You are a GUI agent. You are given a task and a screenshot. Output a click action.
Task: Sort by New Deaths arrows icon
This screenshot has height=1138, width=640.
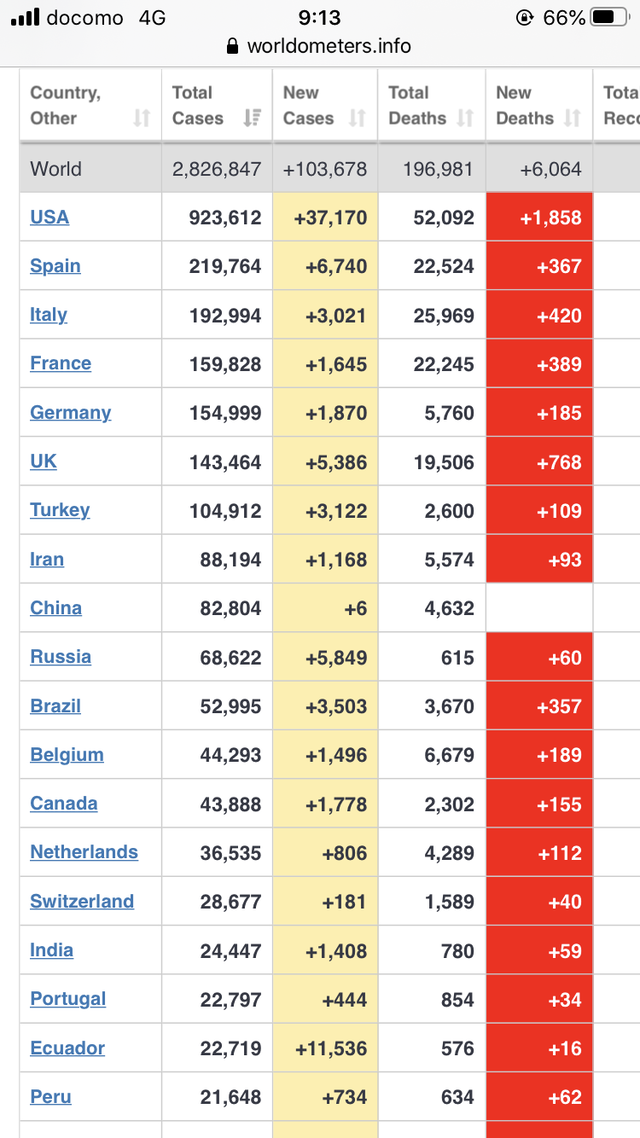tap(573, 118)
